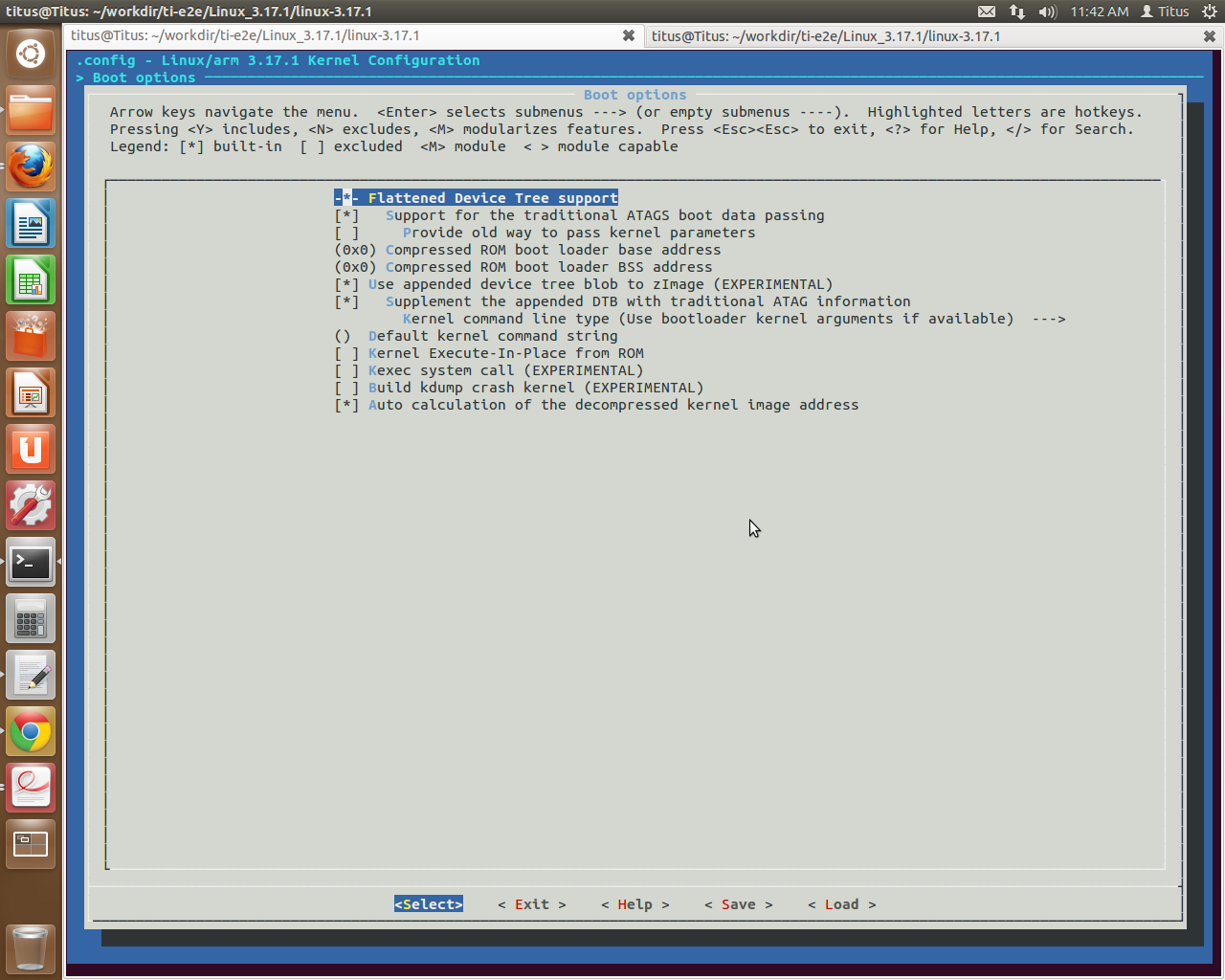Edit Compressed ROM boot loader BSS address

point(523,267)
